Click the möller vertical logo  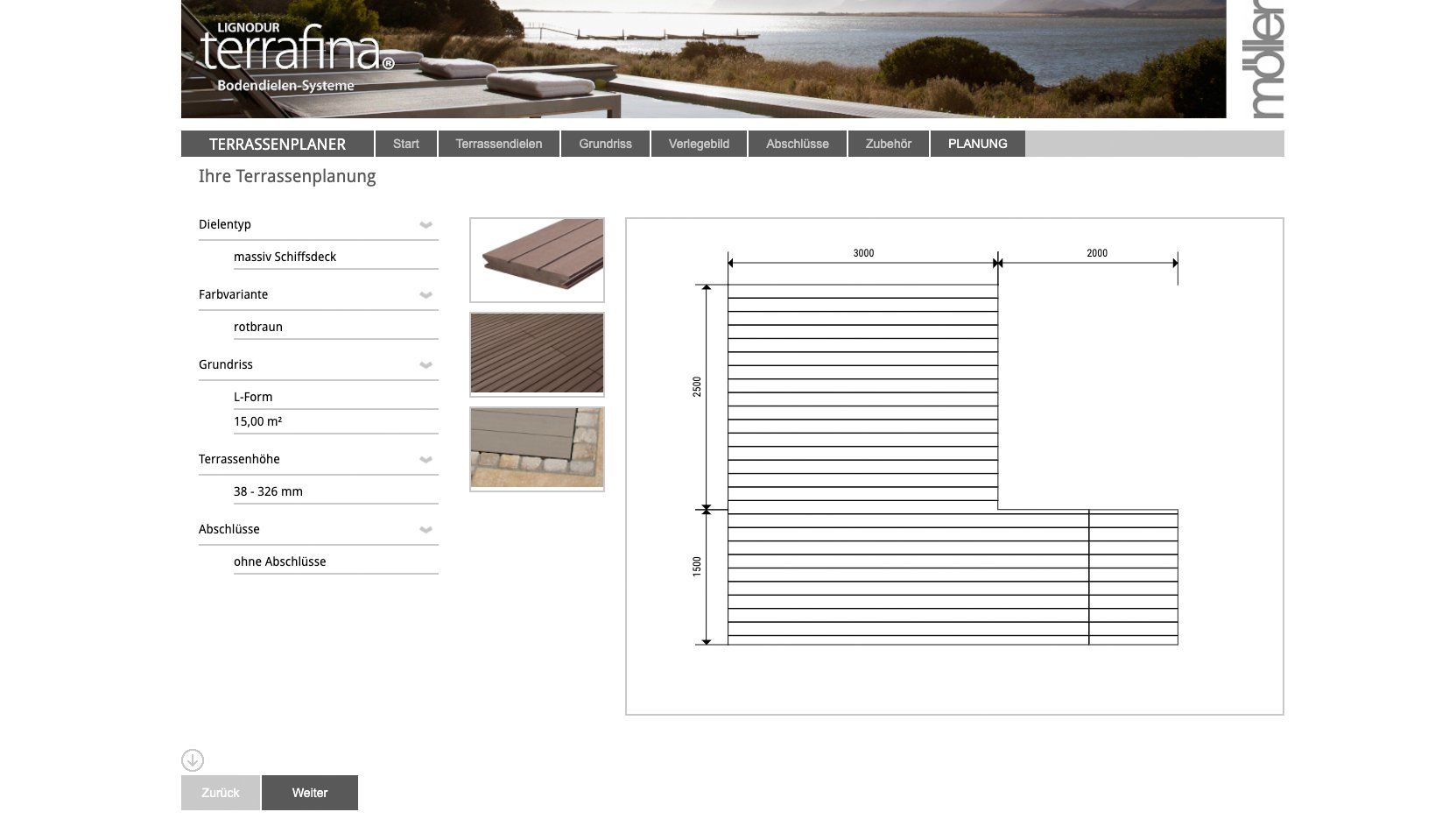(1266, 60)
